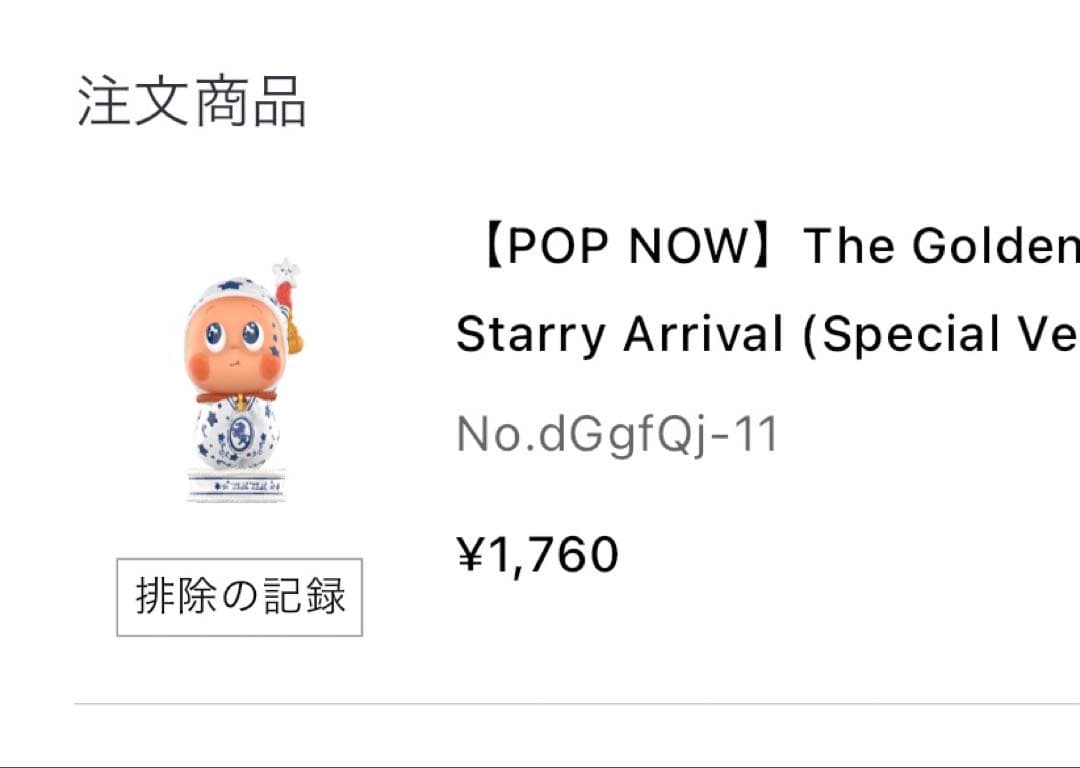The image size is (1080, 768).
Task: Select the order number No.dGgfQj-11
Action: [615, 432]
